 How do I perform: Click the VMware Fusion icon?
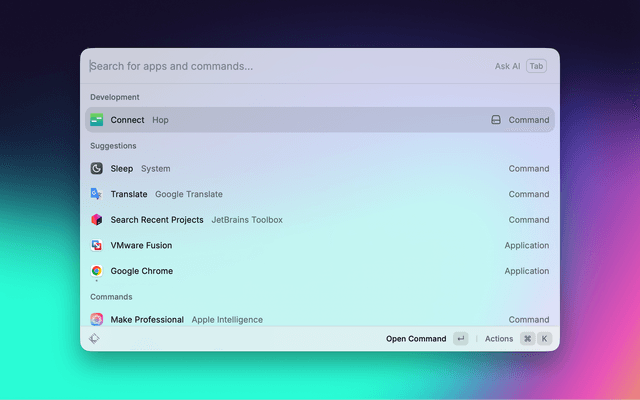tap(97, 245)
